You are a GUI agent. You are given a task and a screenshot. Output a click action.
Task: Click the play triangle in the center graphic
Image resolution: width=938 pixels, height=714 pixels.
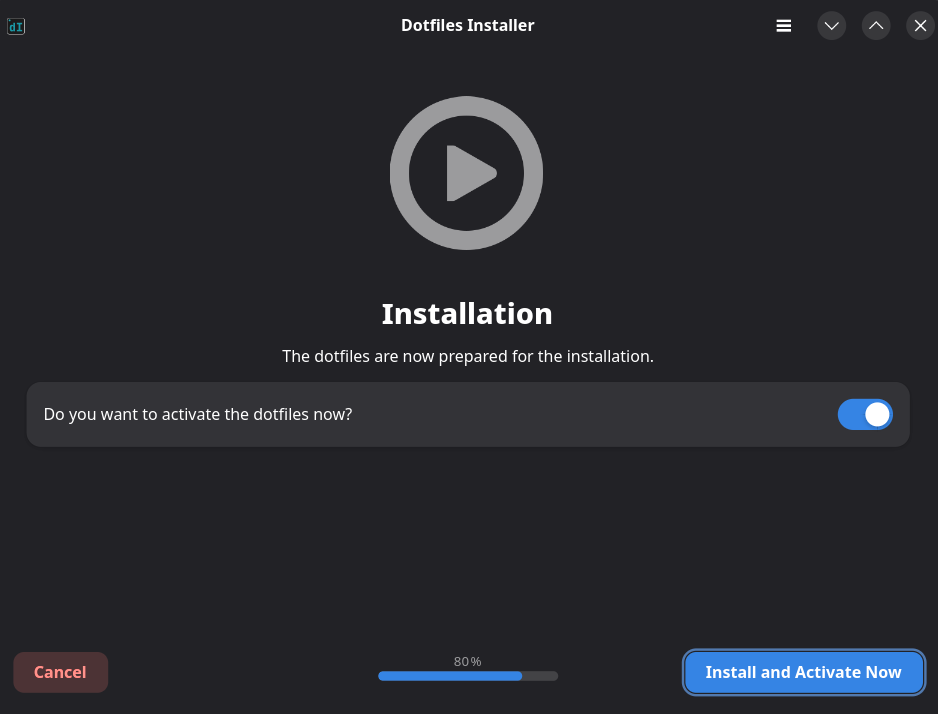pyautogui.click(x=468, y=173)
